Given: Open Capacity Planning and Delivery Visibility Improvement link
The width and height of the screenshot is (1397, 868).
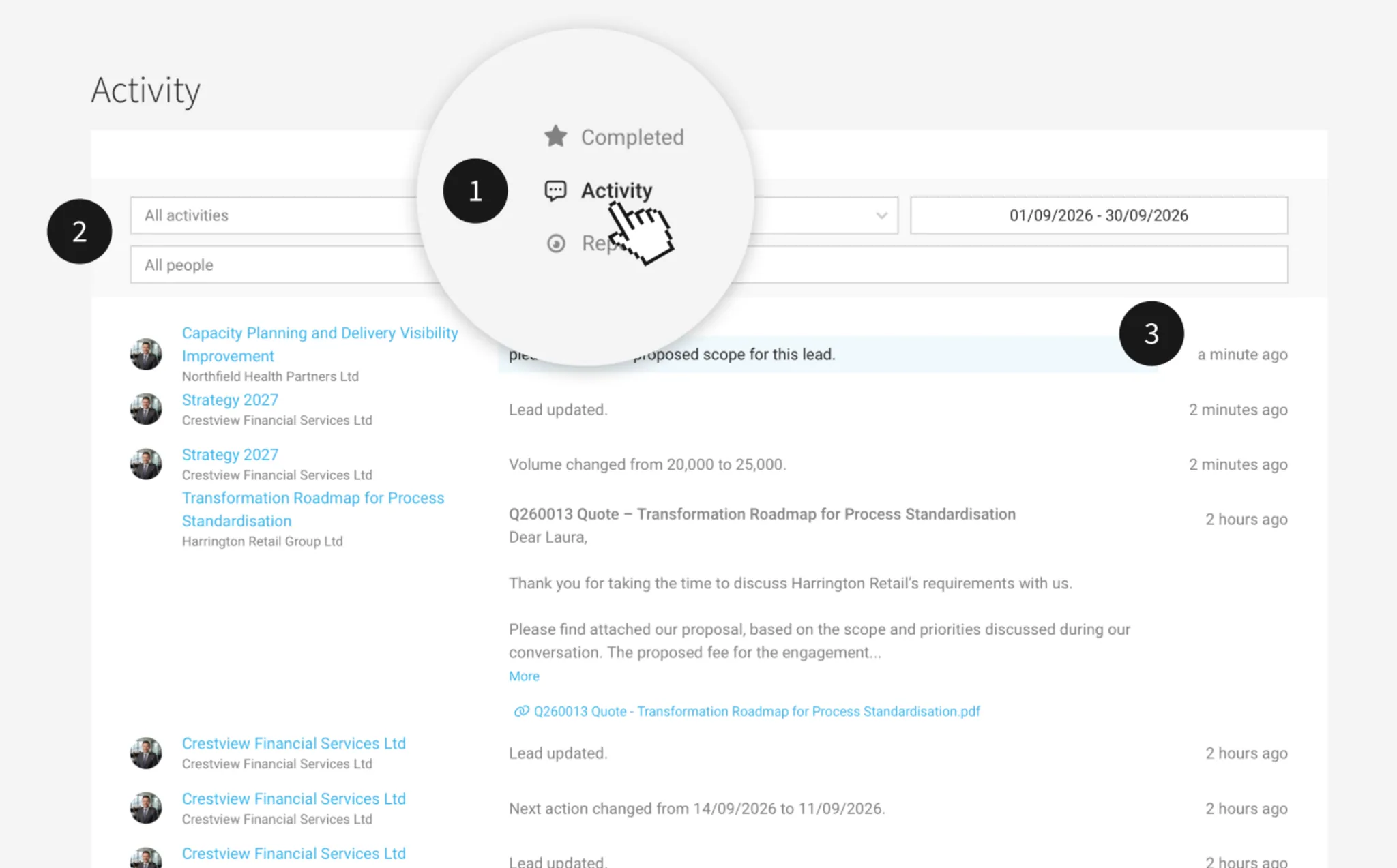Looking at the screenshot, I should (x=320, y=344).
